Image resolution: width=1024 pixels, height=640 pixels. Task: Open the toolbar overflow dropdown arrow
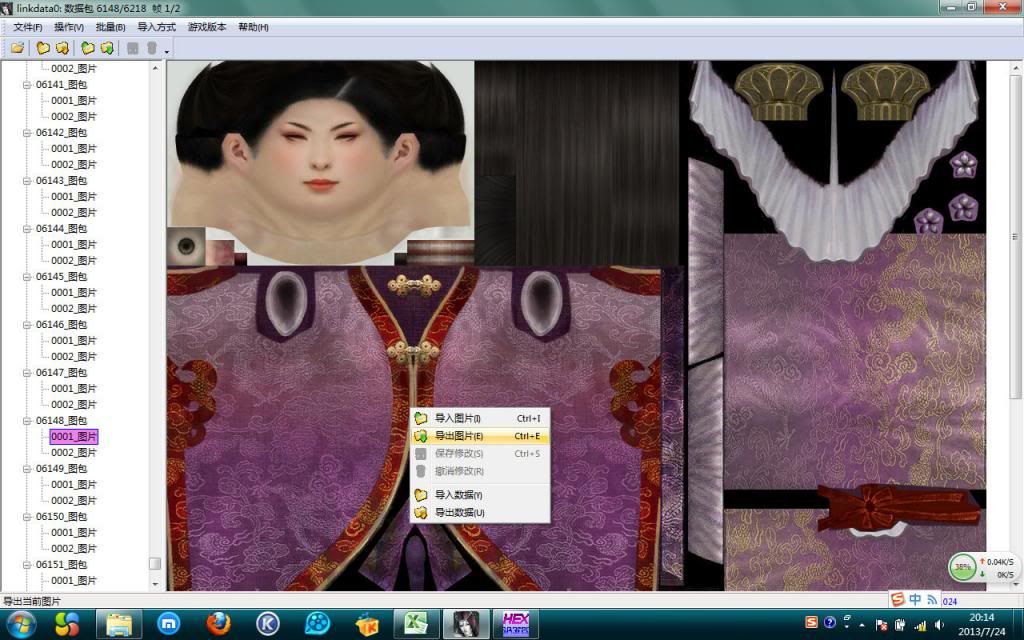(166, 50)
